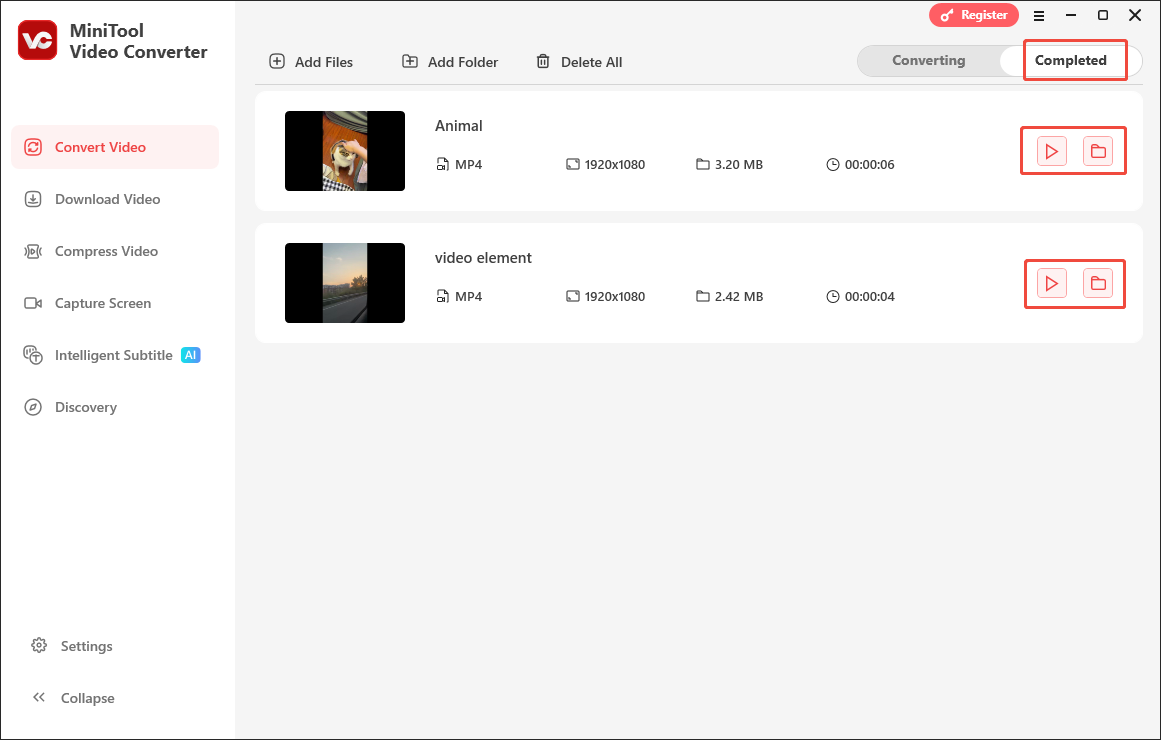Click the Animal video thumbnail

pyautogui.click(x=344, y=151)
